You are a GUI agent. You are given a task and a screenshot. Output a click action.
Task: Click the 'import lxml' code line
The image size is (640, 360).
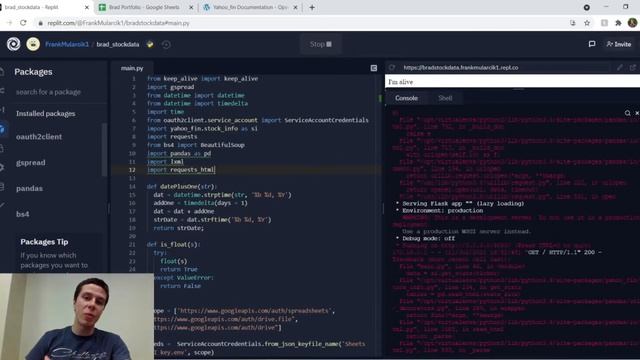165,162
